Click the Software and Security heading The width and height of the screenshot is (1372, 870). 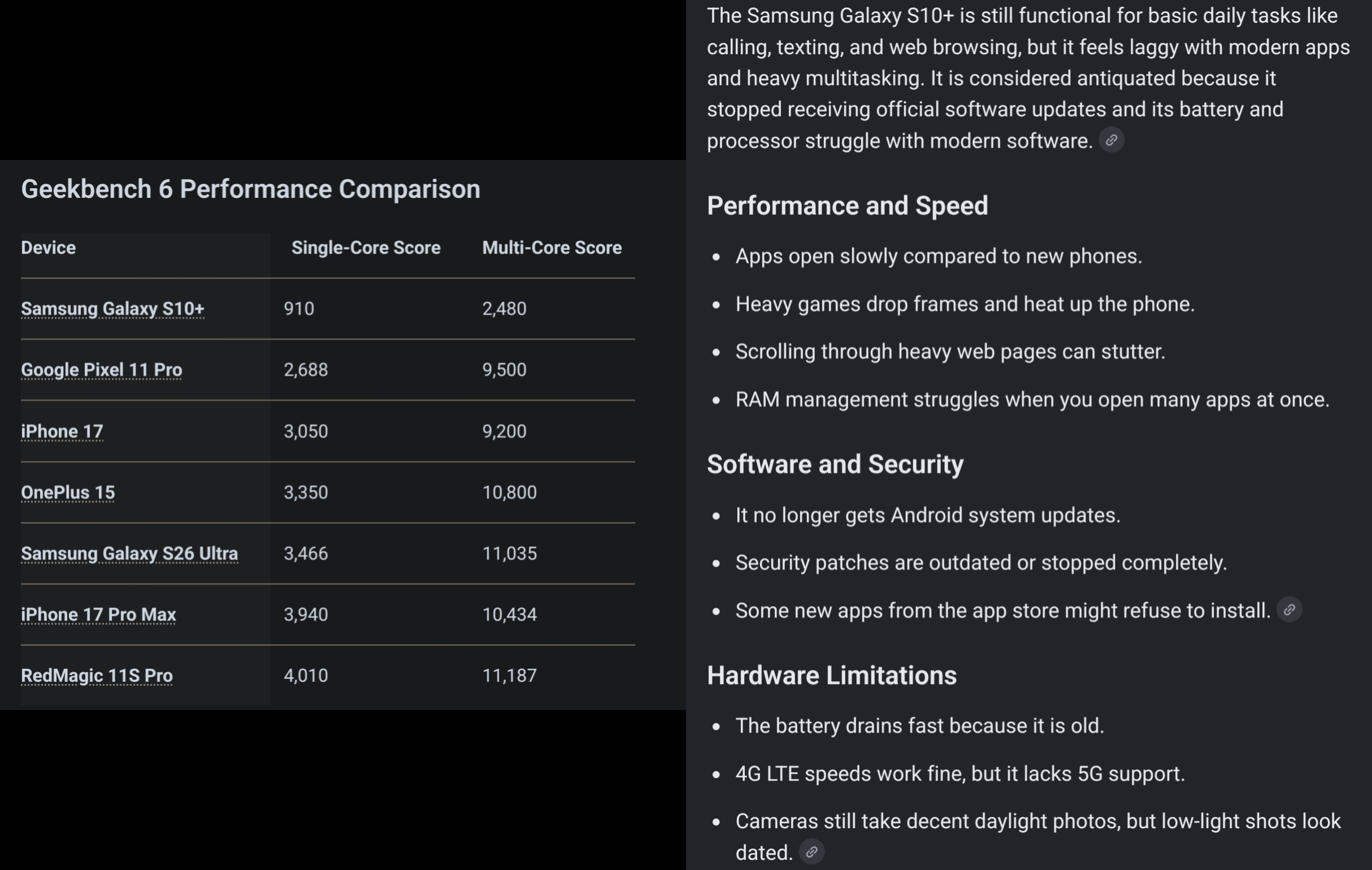[x=835, y=464]
